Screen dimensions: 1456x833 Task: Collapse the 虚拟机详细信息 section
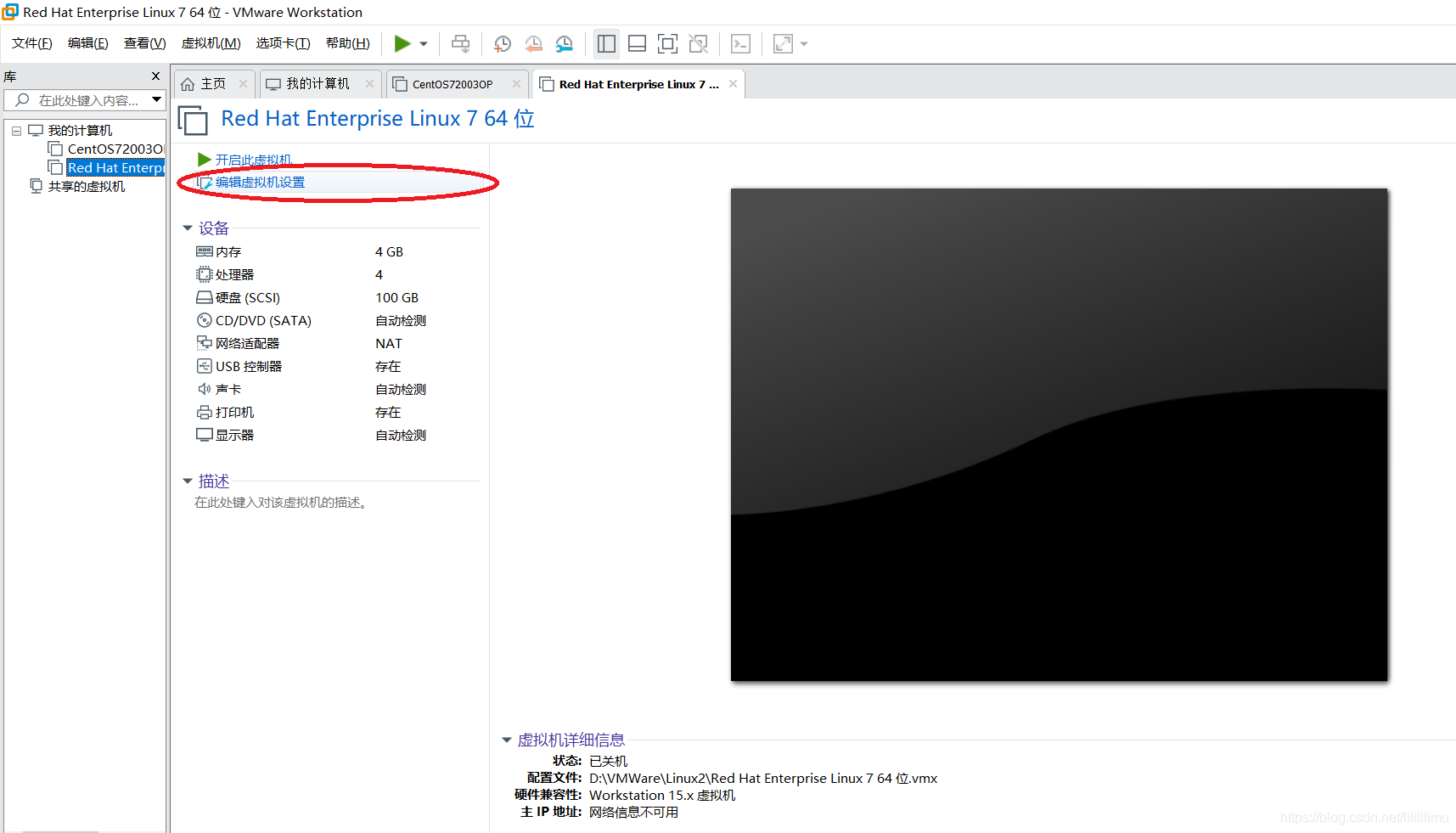507,740
